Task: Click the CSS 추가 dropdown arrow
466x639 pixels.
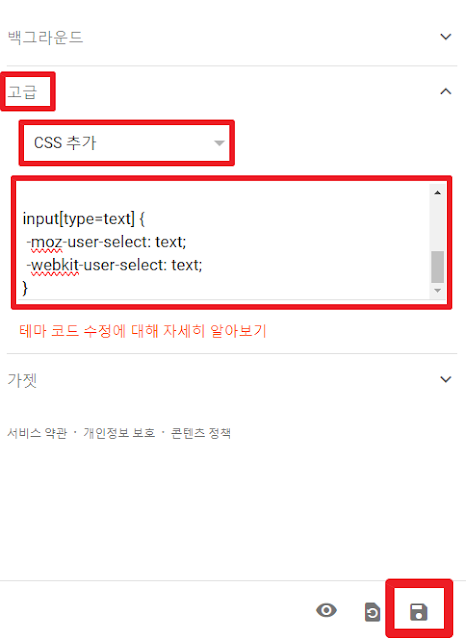Action: pyautogui.click(x=219, y=143)
